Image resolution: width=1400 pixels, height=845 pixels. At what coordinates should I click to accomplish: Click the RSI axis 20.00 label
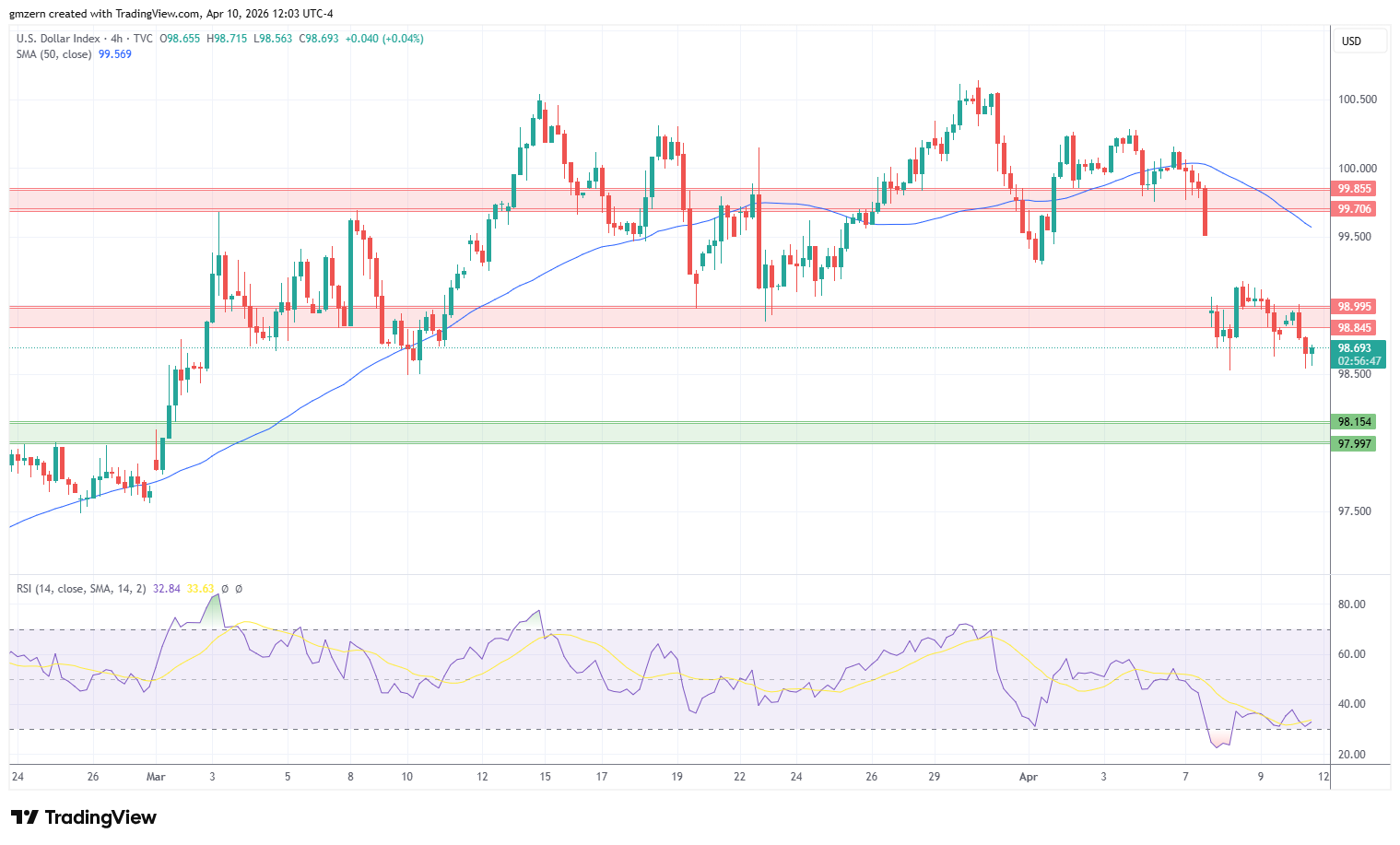click(1352, 755)
